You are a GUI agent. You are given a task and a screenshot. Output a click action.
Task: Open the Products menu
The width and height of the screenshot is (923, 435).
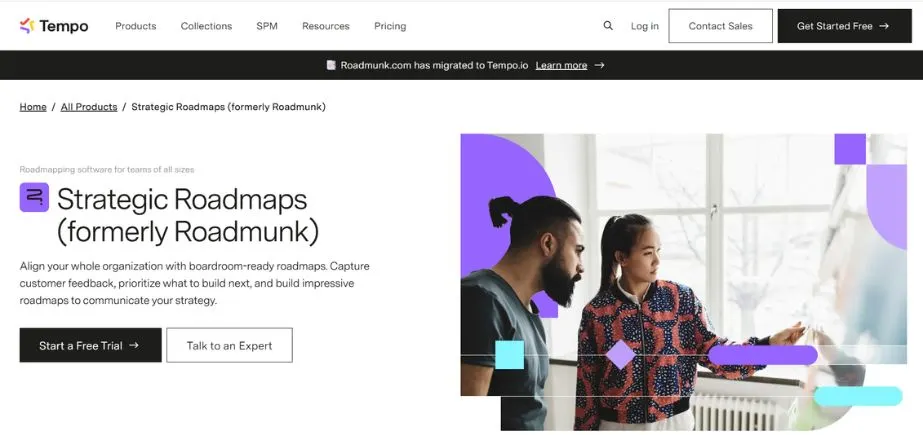135,26
